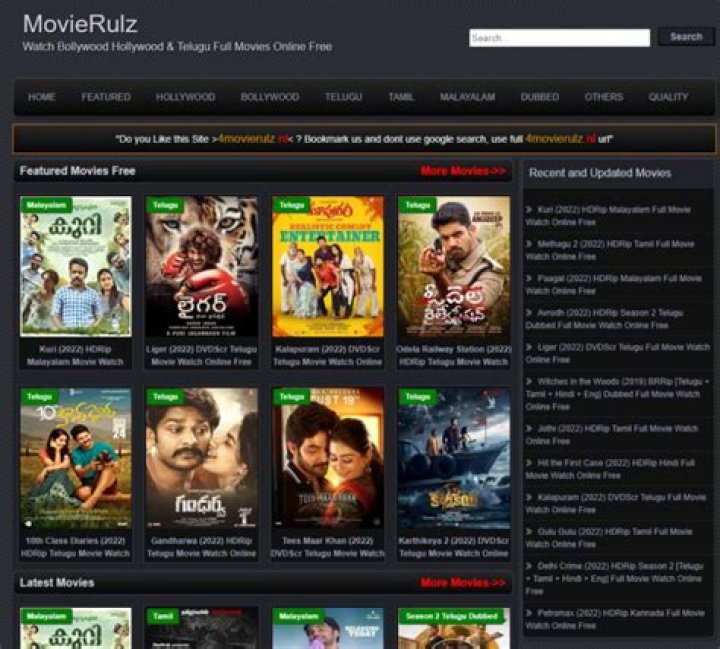Choose the MALAYALAM menu item
The height and width of the screenshot is (649, 720).
coord(467,97)
